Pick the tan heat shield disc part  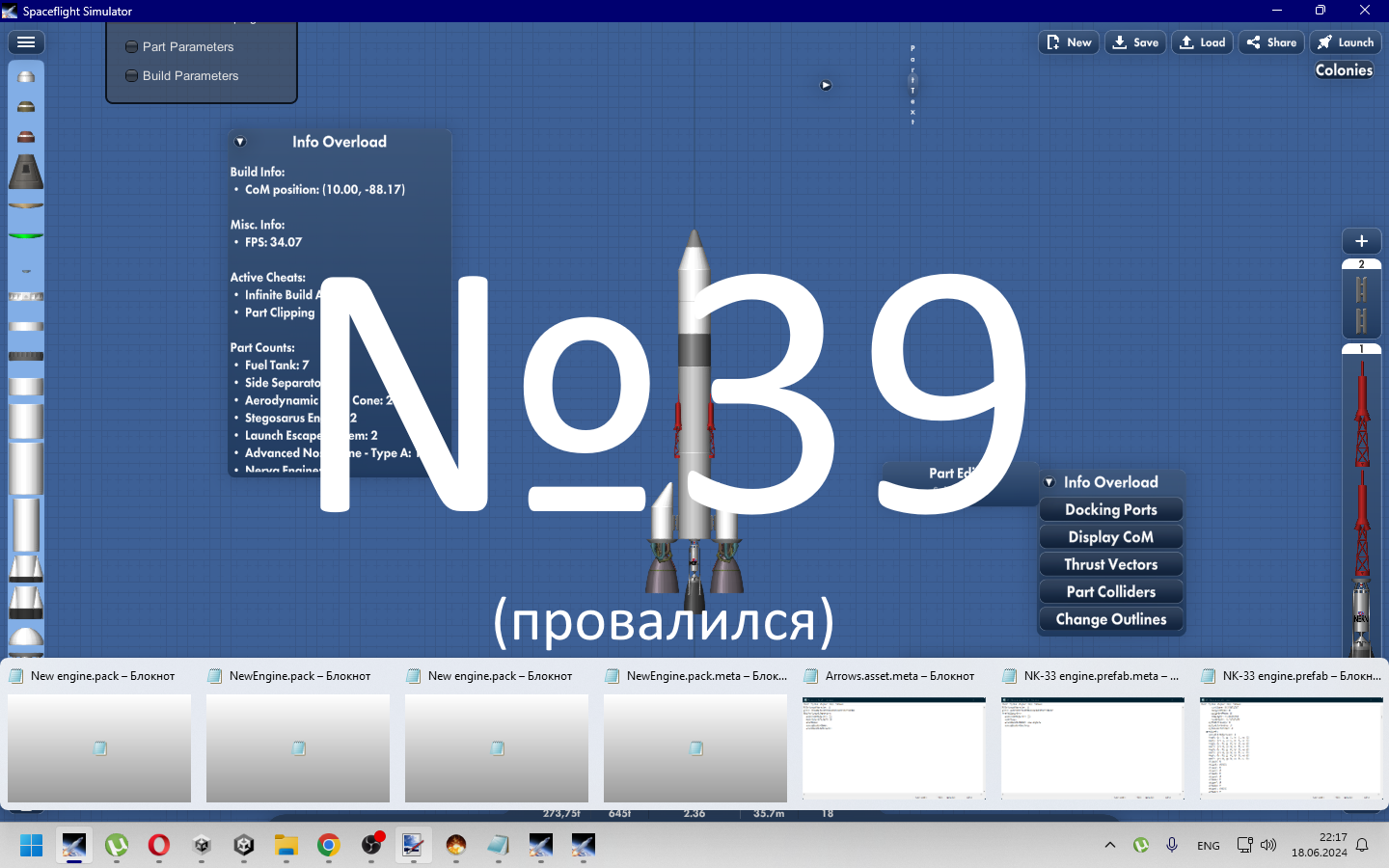pyautogui.click(x=26, y=204)
